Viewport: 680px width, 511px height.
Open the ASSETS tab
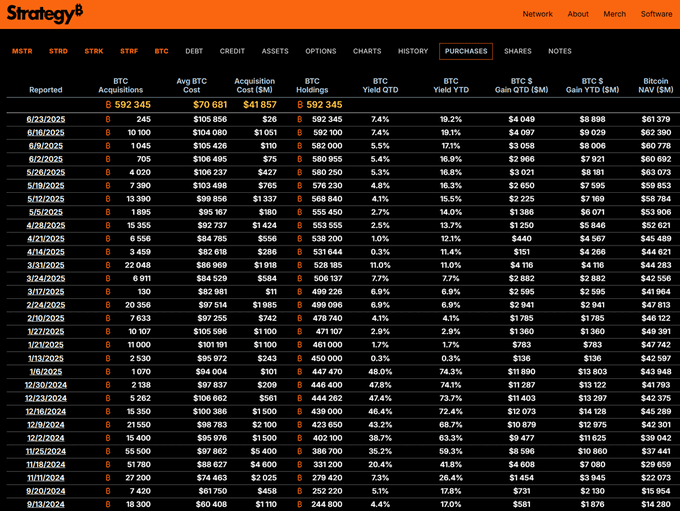click(275, 51)
